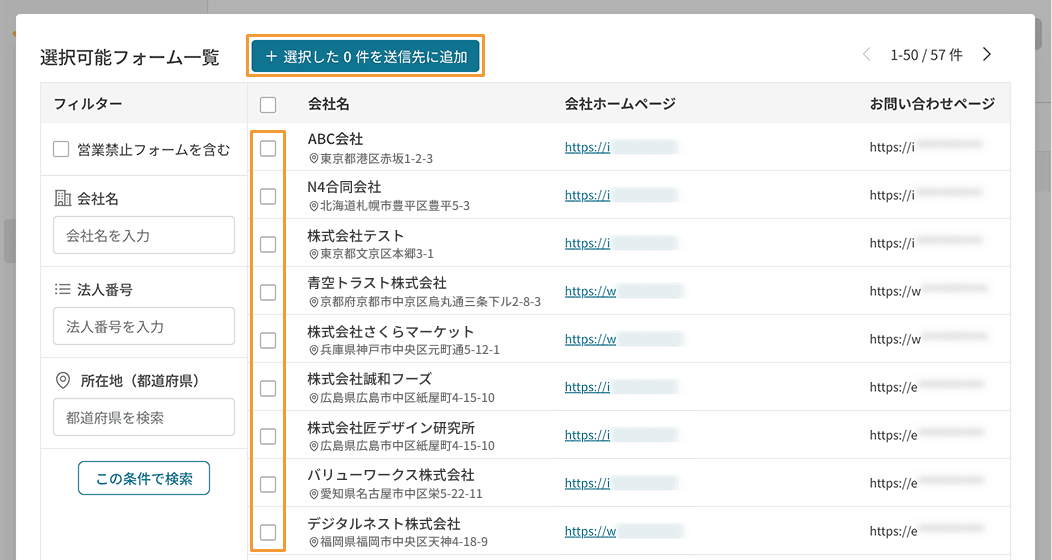Tick the 株式会社誠和フーズ checkbox
The height and width of the screenshot is (560, 1052).
coord(268,388)
